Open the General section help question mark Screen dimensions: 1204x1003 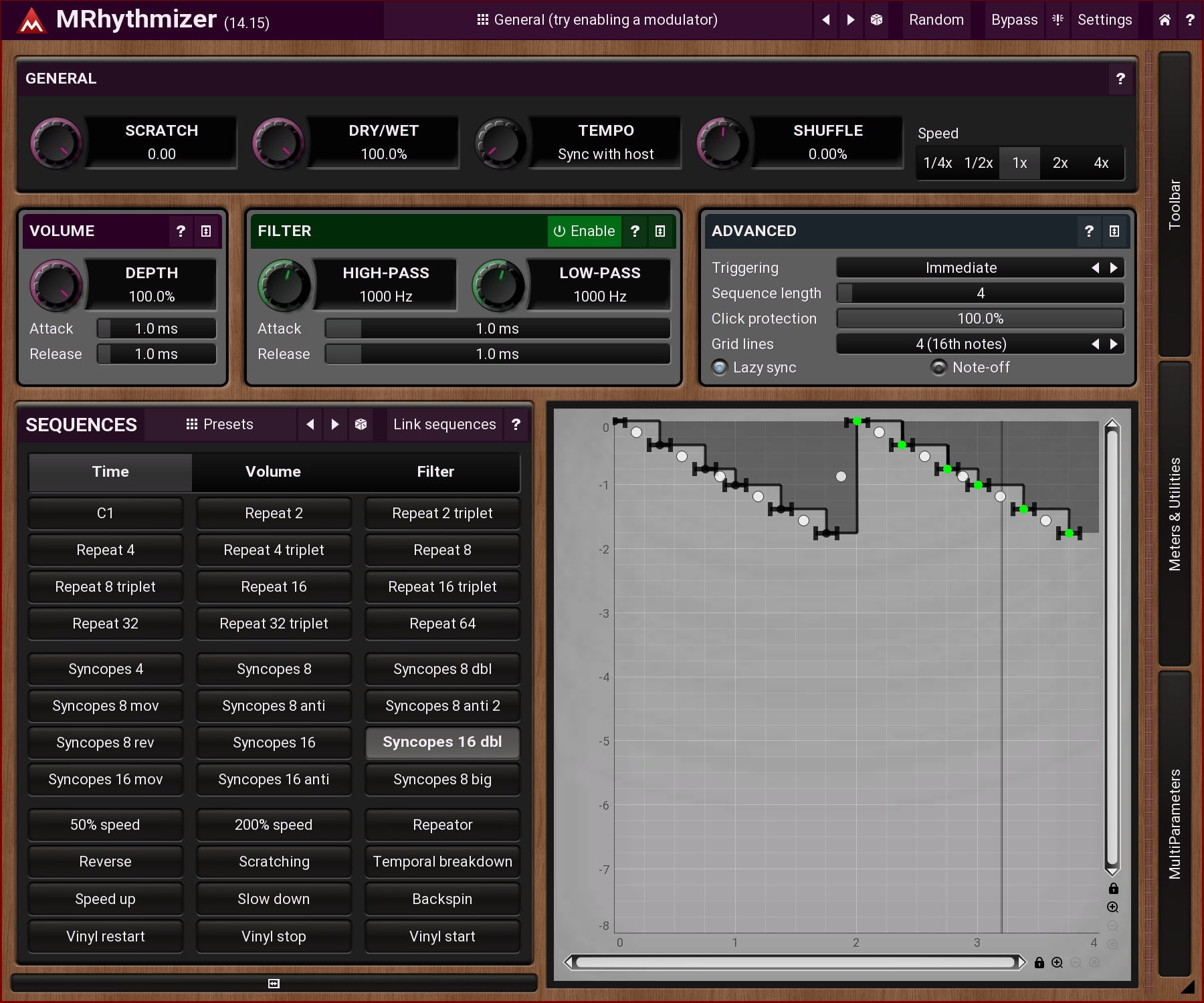tap(1120, 79)
